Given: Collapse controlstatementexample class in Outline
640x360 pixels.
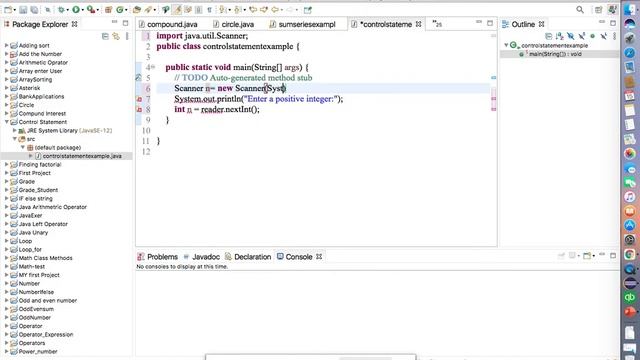Looking at the screenshot, I should [506, 45].
